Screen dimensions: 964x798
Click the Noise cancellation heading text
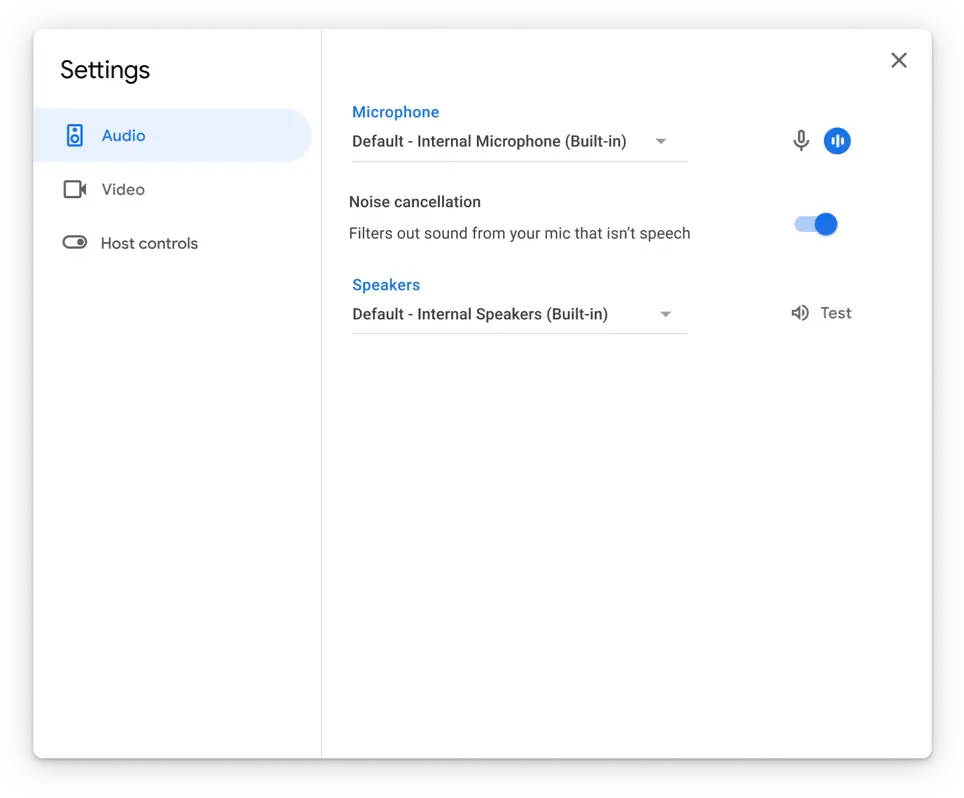coord(415,202)
